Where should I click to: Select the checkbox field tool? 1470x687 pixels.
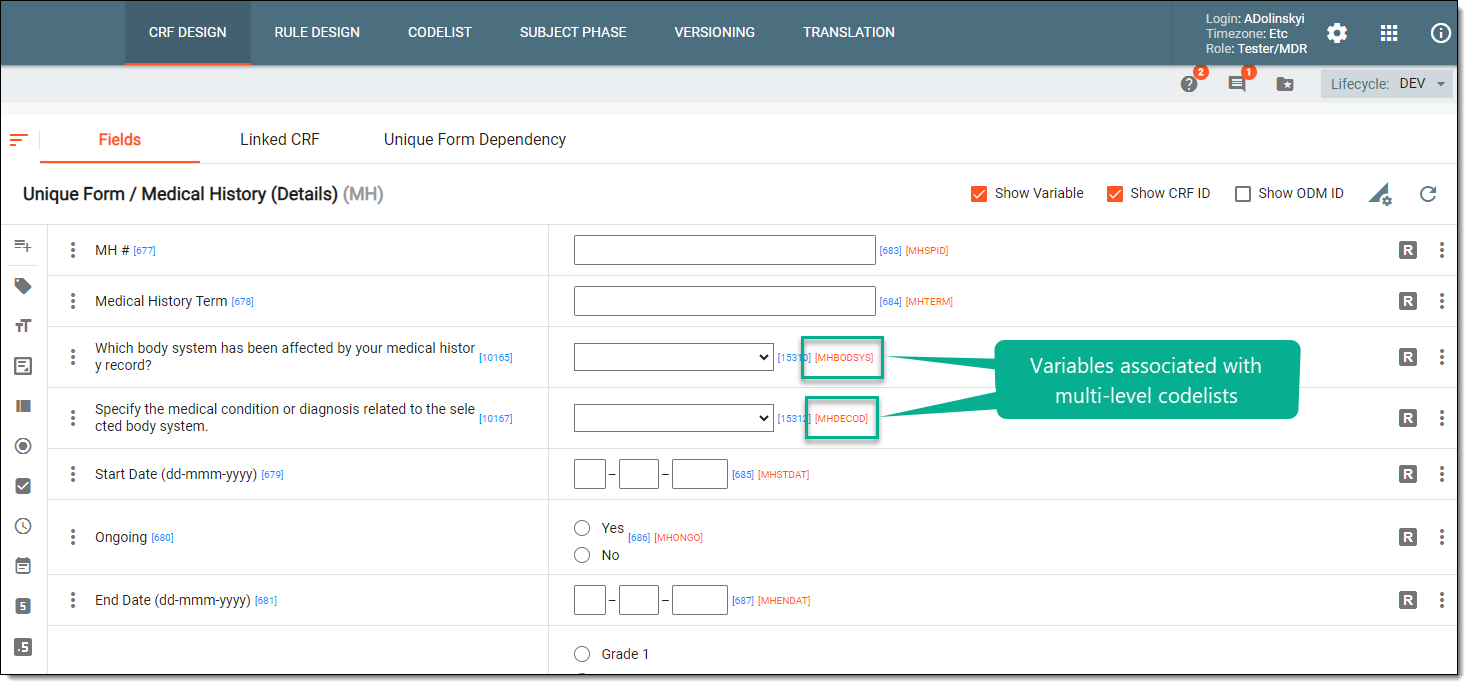click(23, 486)
